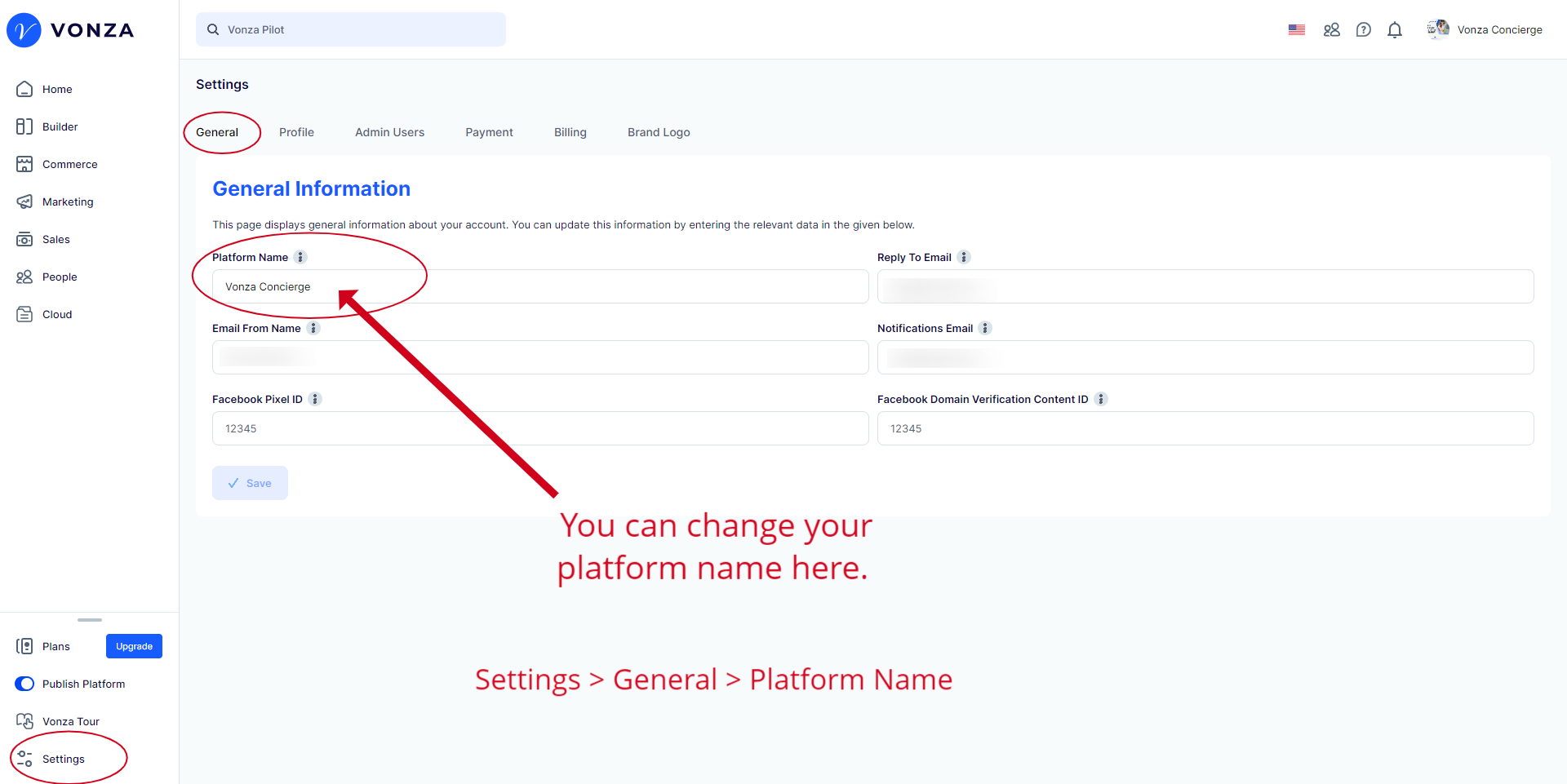The width and height of the screenshot is (1567, 784).
Task: Switch to the General tab
Action: coord(217,132)
